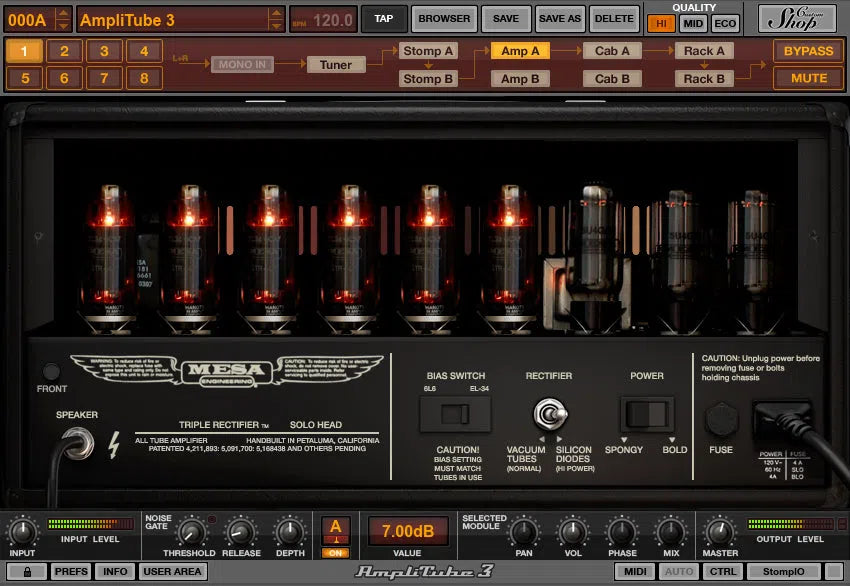Select MID quality mode
Screen dimensions: 850x586
(x=693, y=22)
